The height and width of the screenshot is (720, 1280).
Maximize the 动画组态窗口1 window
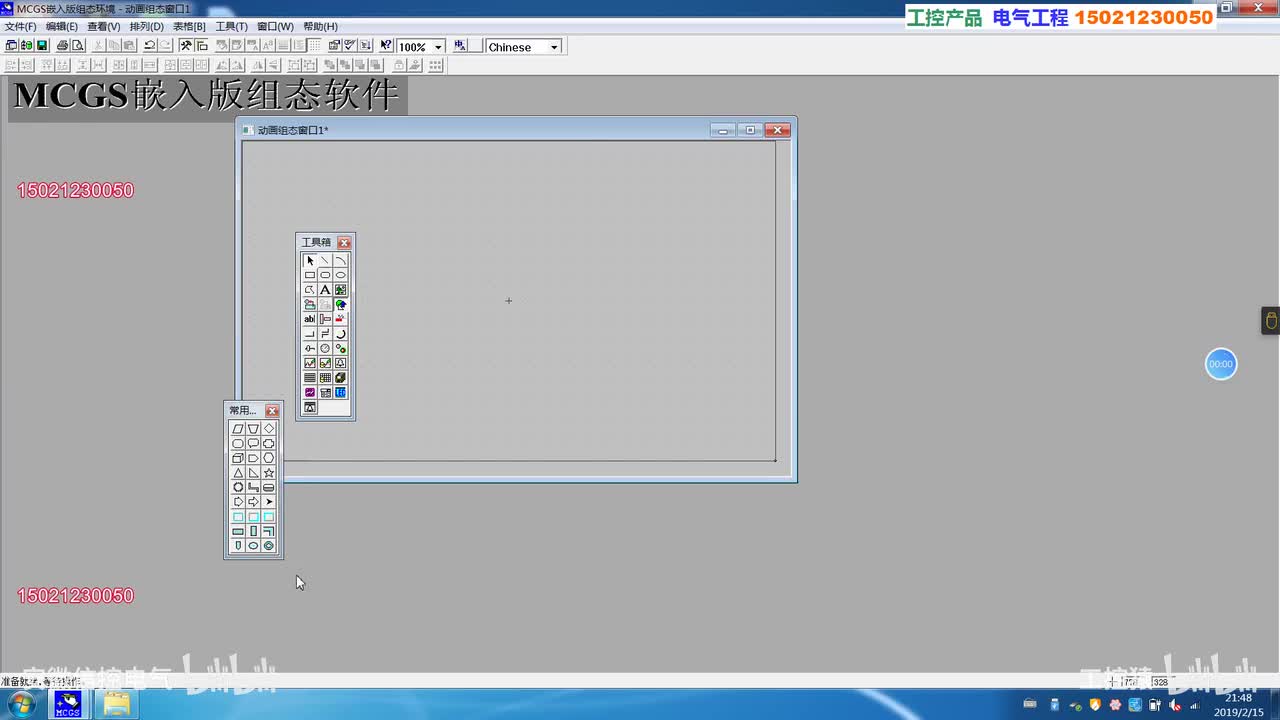(750, 130)
